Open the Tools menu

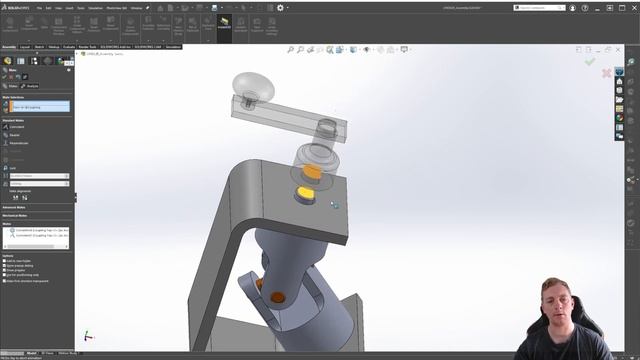click(81, 8)
